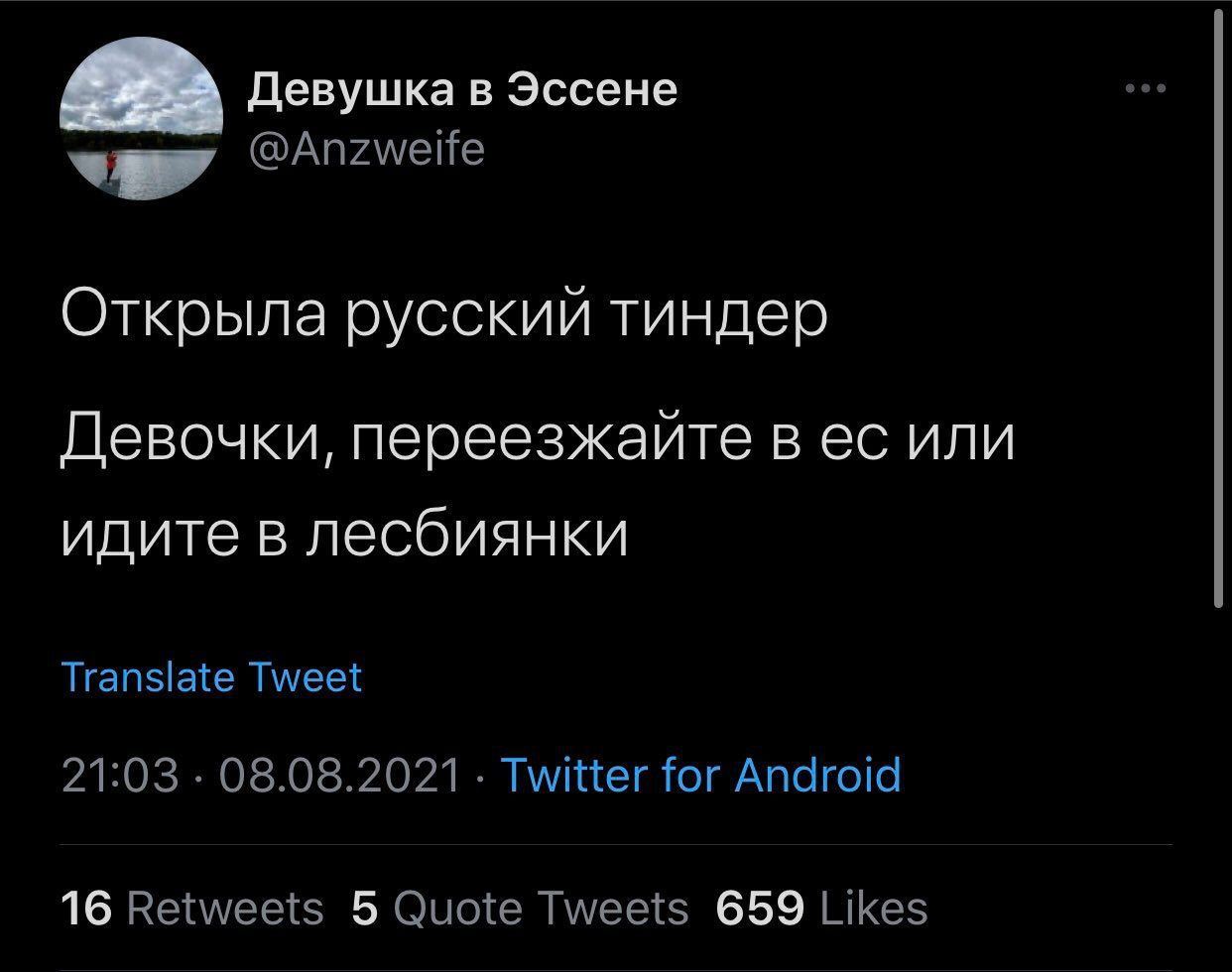Click the 21:03 tweet time
This screenshot has width=1232, height=972.
[120, 775]
